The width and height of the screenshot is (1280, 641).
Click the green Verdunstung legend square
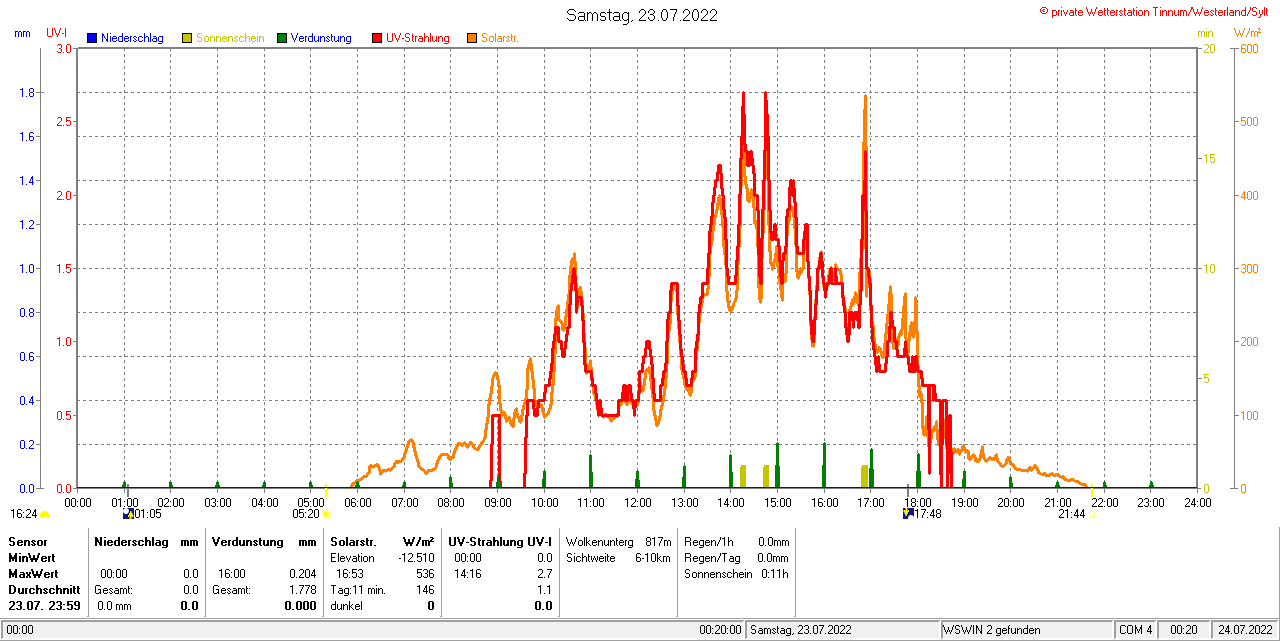(x=282, y=38)
